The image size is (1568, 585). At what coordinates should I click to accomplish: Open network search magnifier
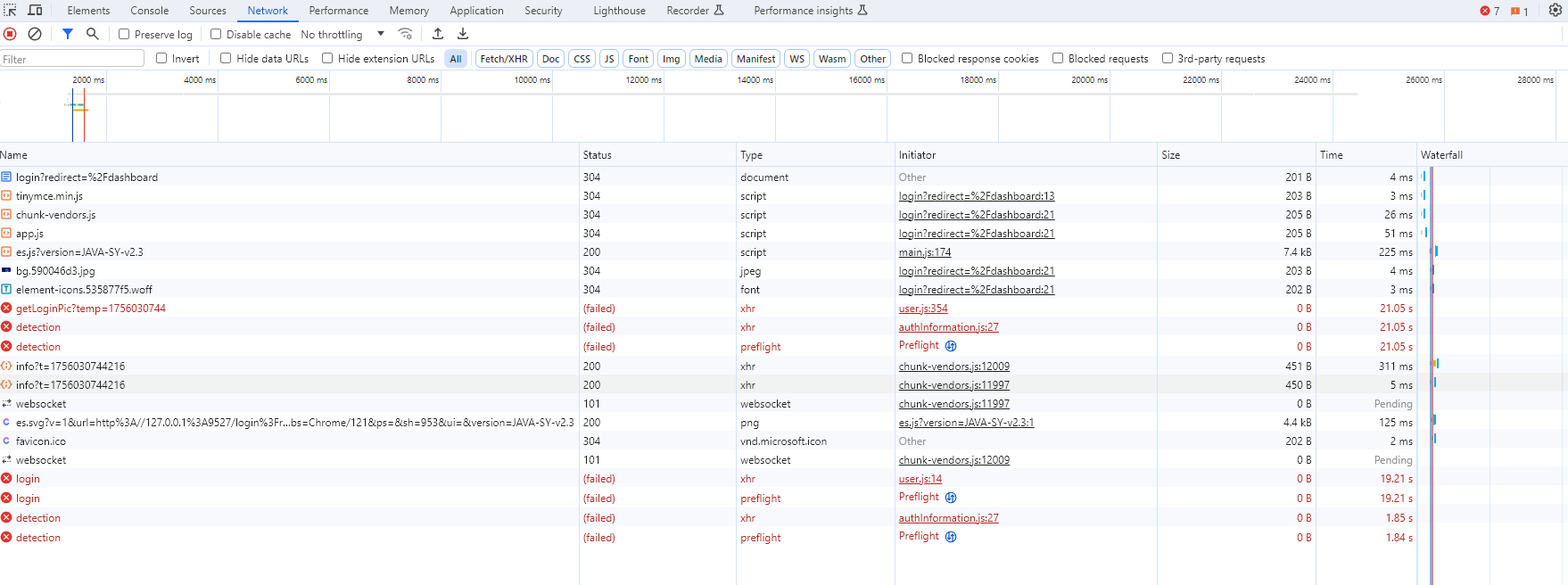tap(92, 34)
